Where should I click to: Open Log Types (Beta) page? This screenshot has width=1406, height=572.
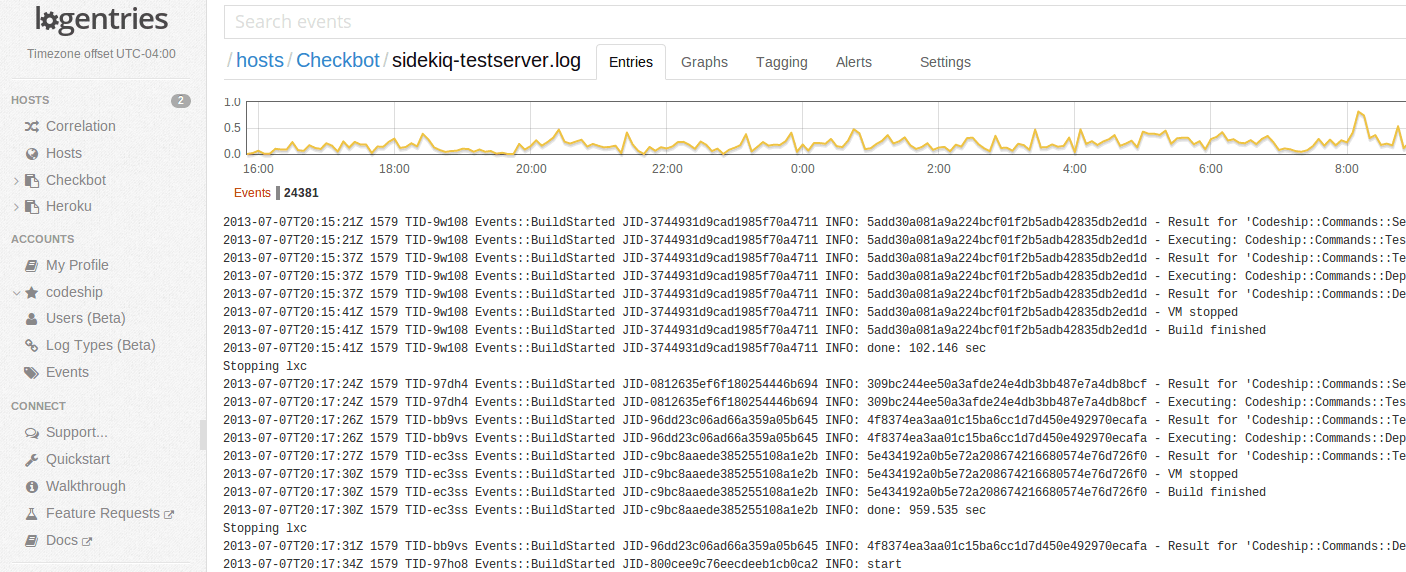click(101, 345)
